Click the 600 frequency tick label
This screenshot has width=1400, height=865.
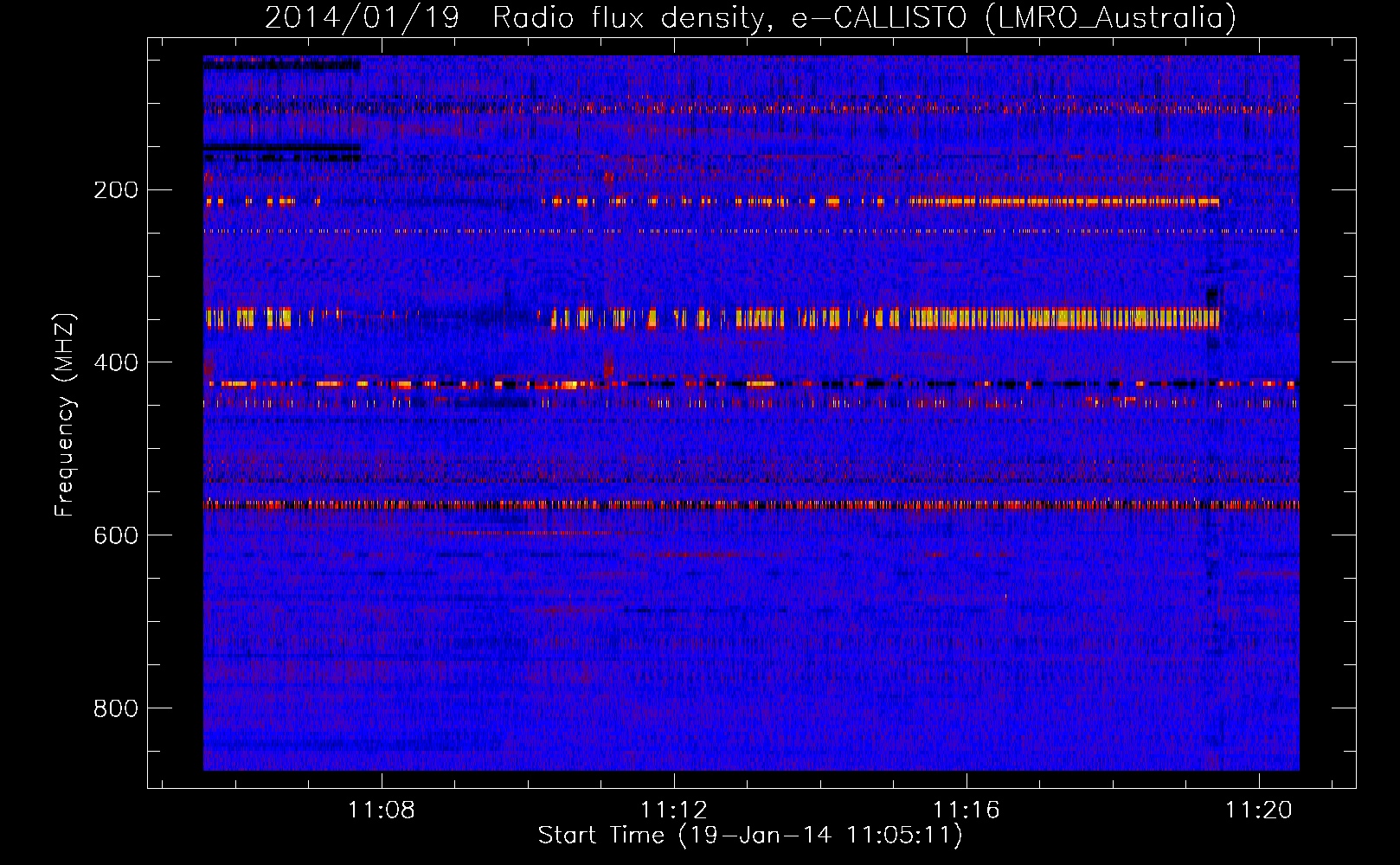point(116,535)
